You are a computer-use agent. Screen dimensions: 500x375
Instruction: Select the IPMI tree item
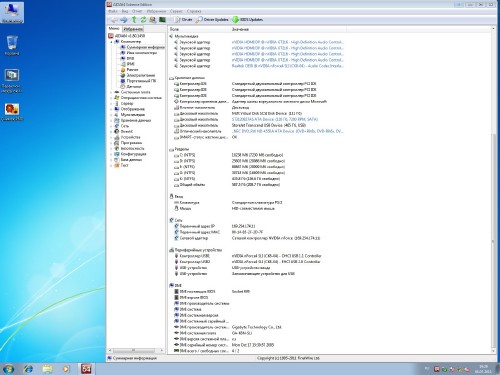(128, 64)
